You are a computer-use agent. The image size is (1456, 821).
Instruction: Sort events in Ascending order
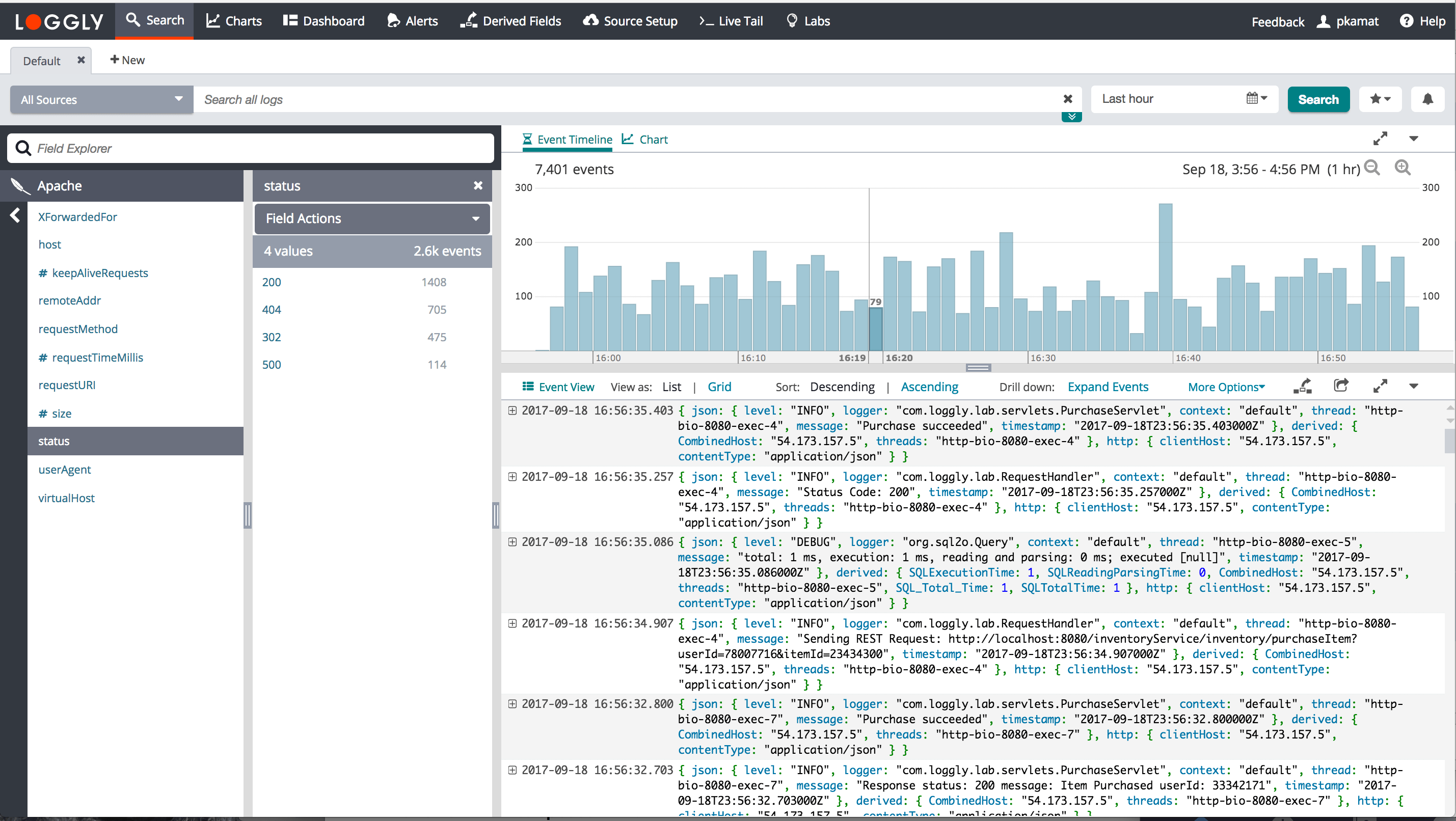click(929, 387)
